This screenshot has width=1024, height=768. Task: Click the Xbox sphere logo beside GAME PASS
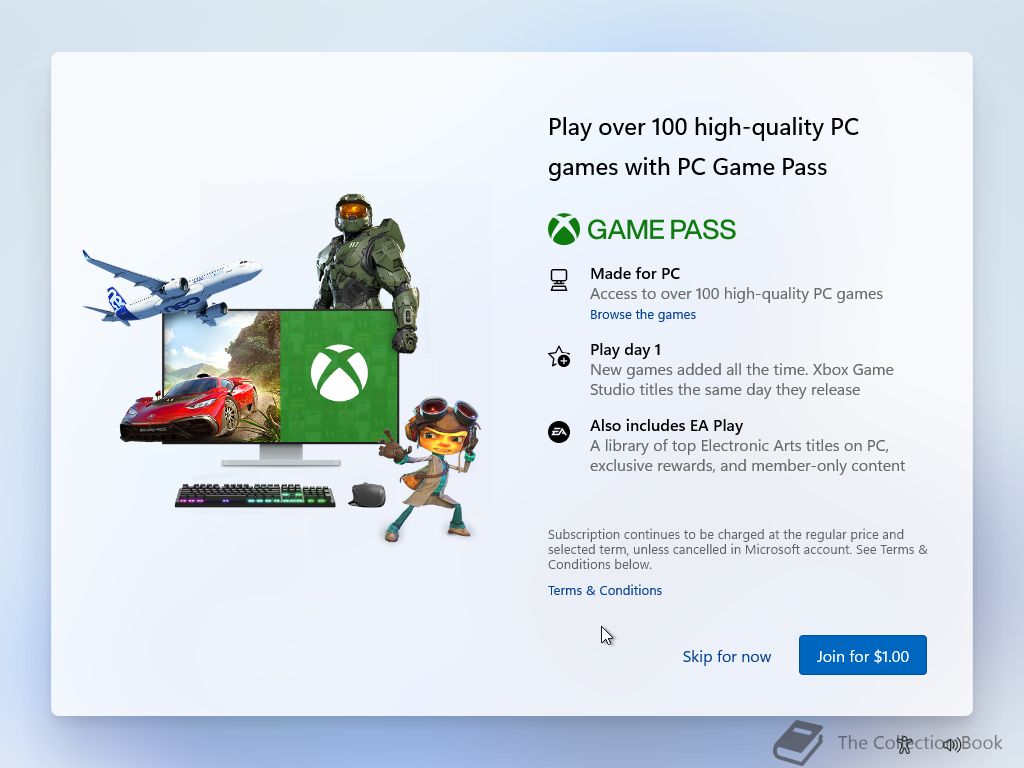pyautogui.click(x=564, y=229)
